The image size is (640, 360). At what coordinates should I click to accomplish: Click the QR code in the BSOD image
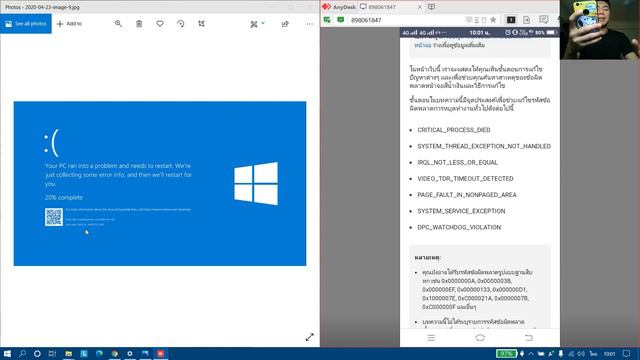pos(54,217)
